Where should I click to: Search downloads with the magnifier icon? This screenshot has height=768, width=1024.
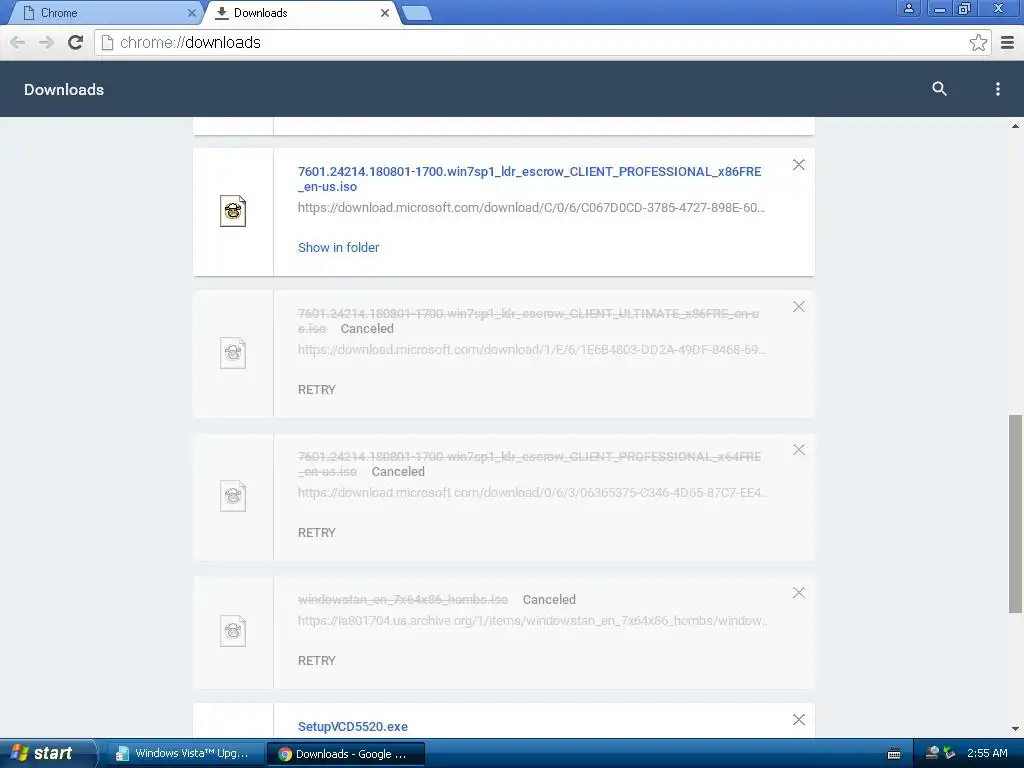(939, 89)
